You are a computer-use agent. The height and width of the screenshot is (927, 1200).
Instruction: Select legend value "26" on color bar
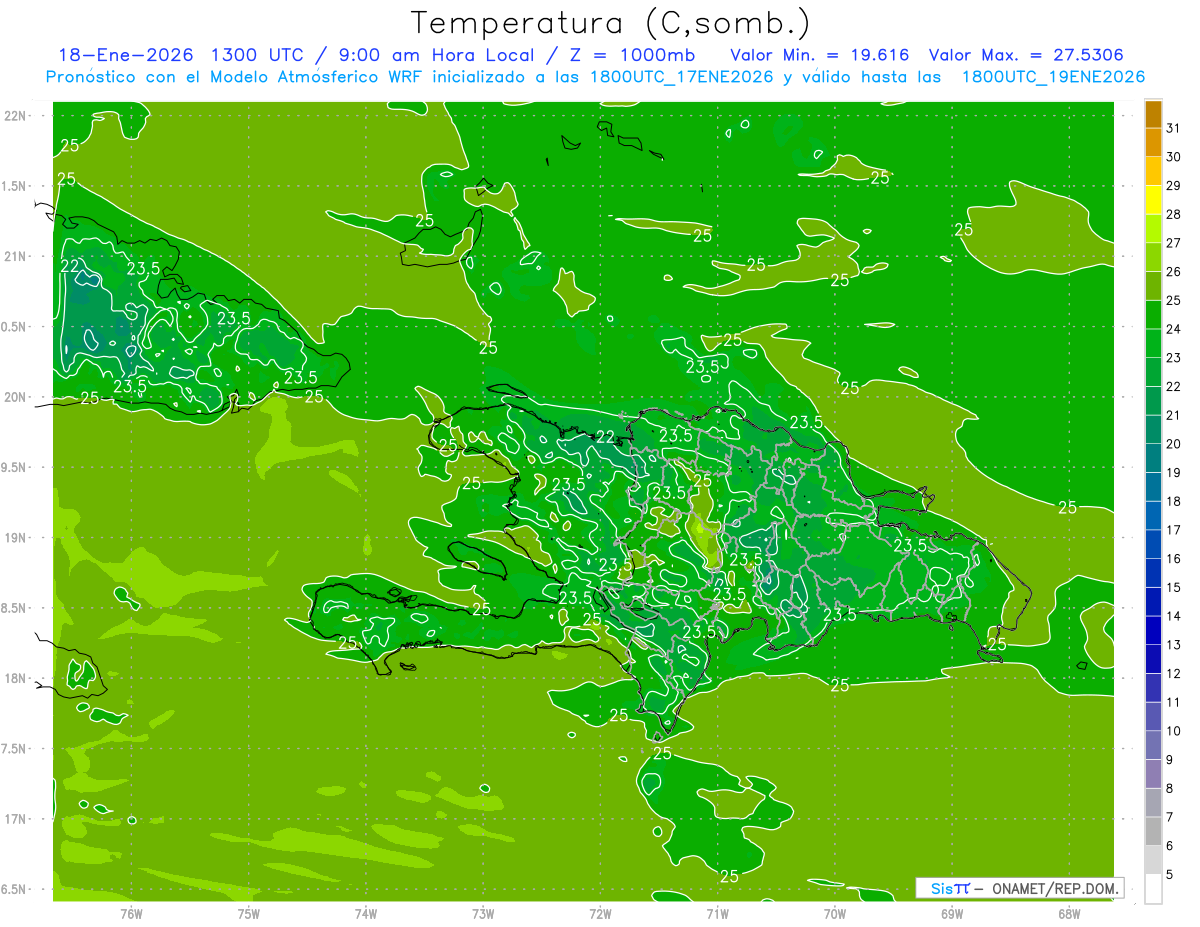point(1173,272)
